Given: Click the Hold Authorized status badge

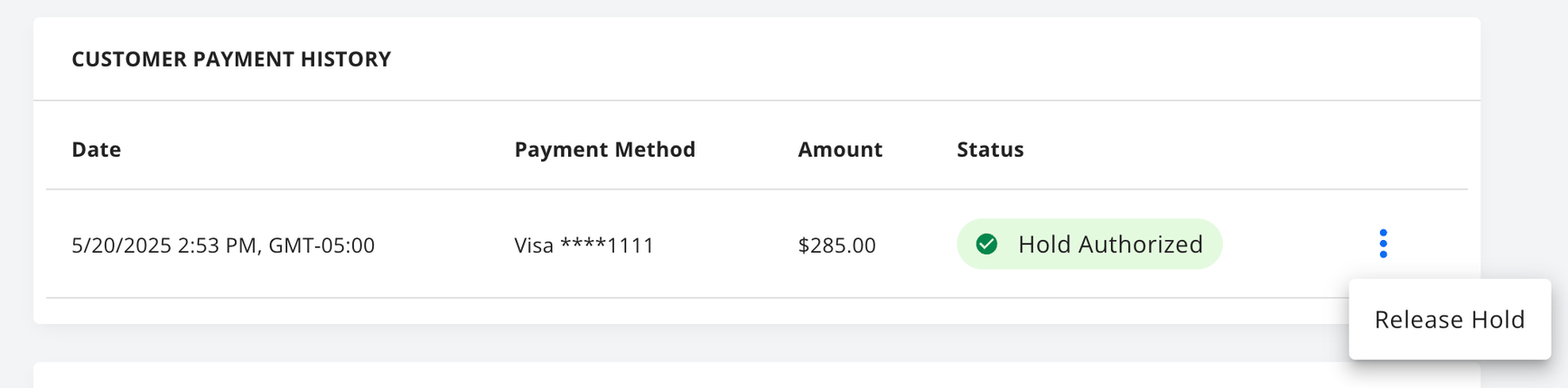Looking at the screenshot, I should (x=1089, y=244).
